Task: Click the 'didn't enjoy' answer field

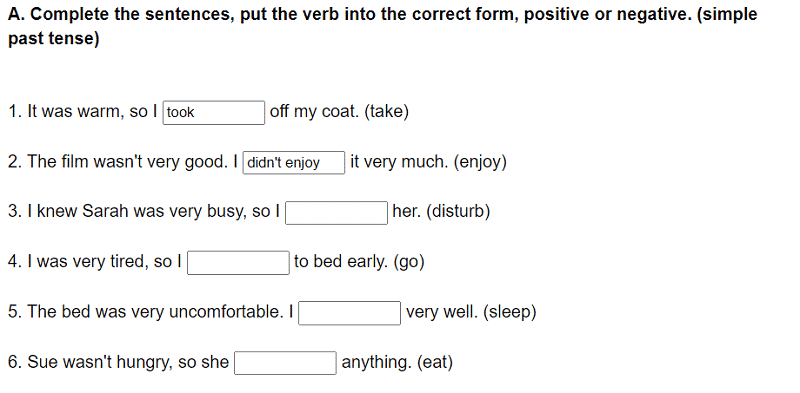Action: point(294,162)
